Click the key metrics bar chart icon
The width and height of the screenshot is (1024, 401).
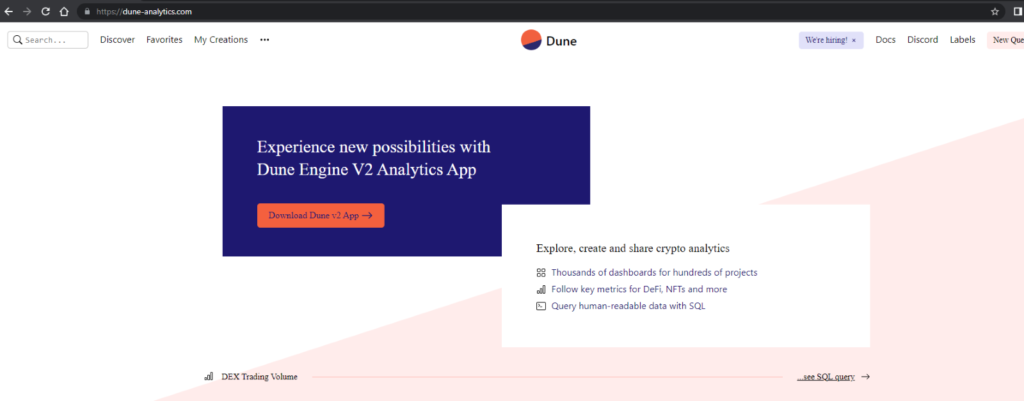pos(541,289)
